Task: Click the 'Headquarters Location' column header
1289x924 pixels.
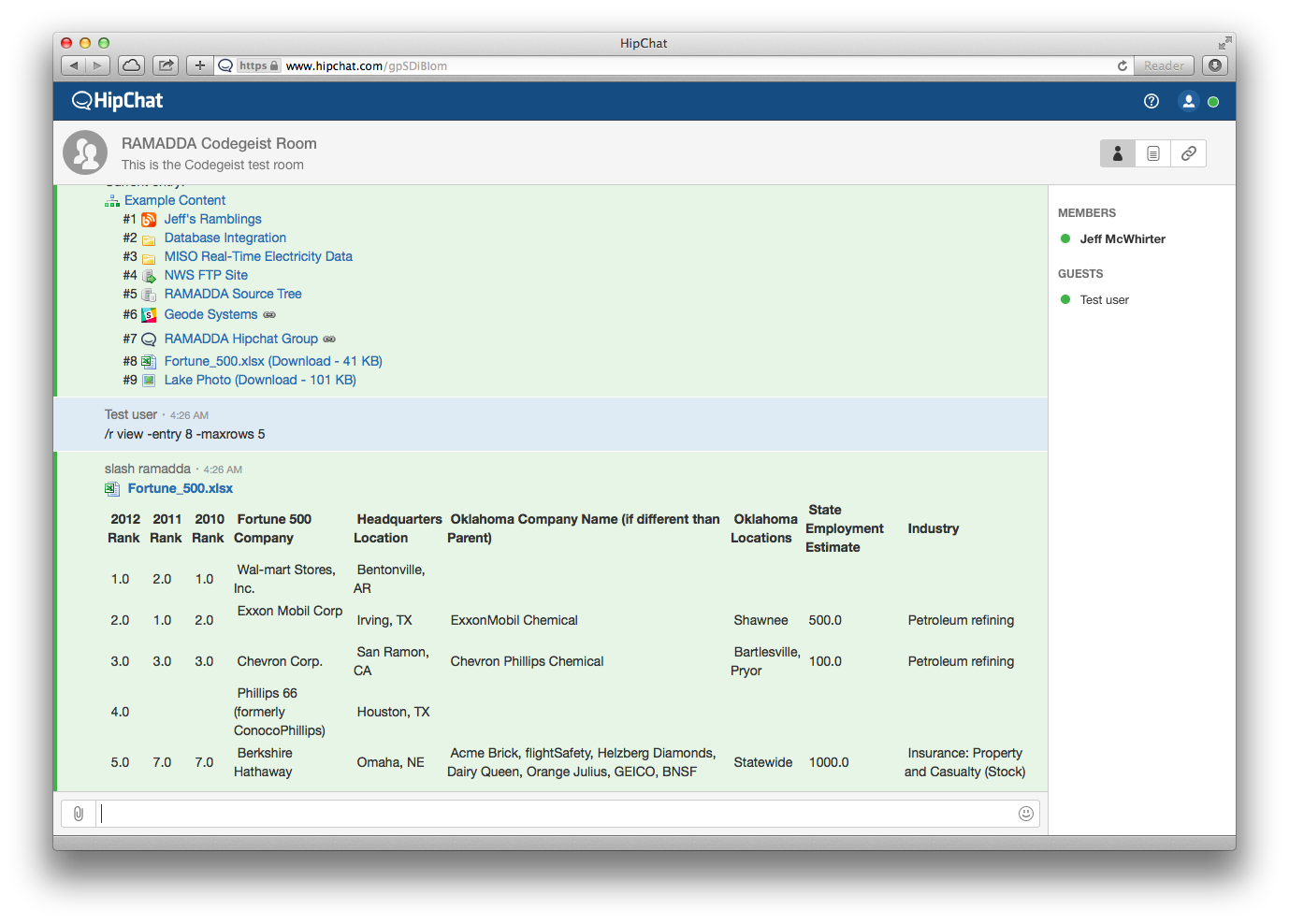Action: [398, 528]
